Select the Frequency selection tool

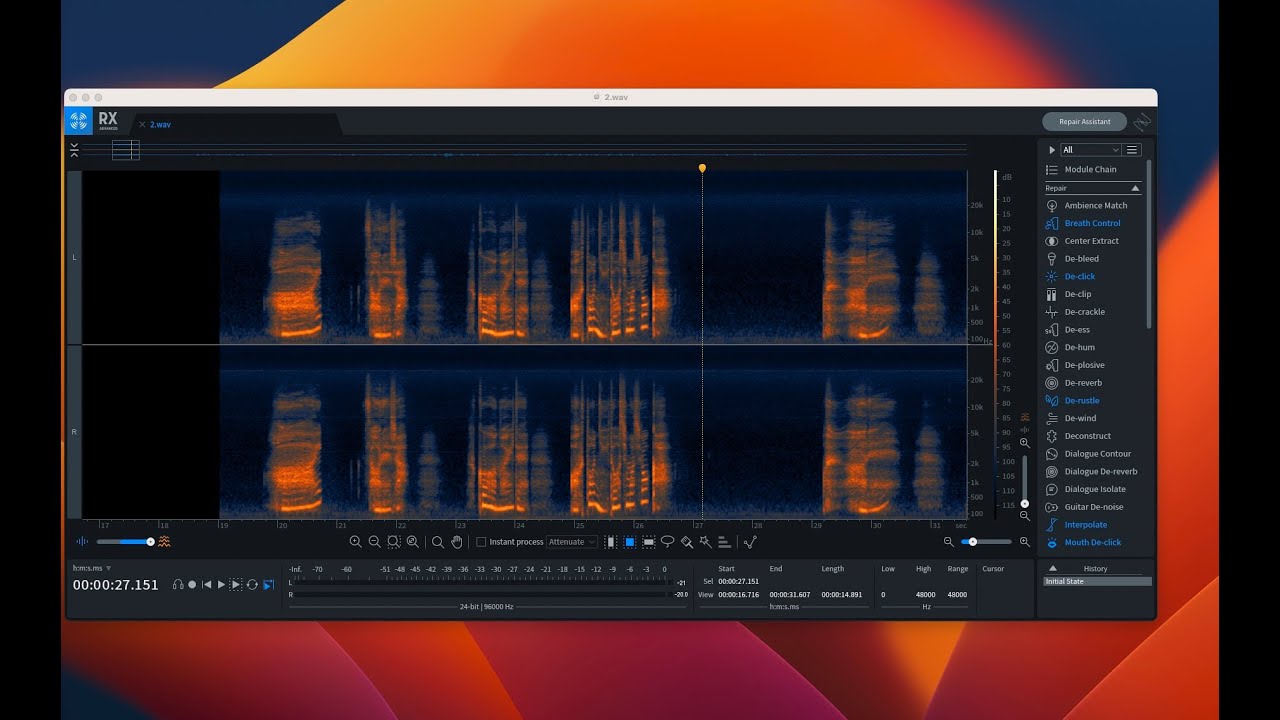click(649, 542)
